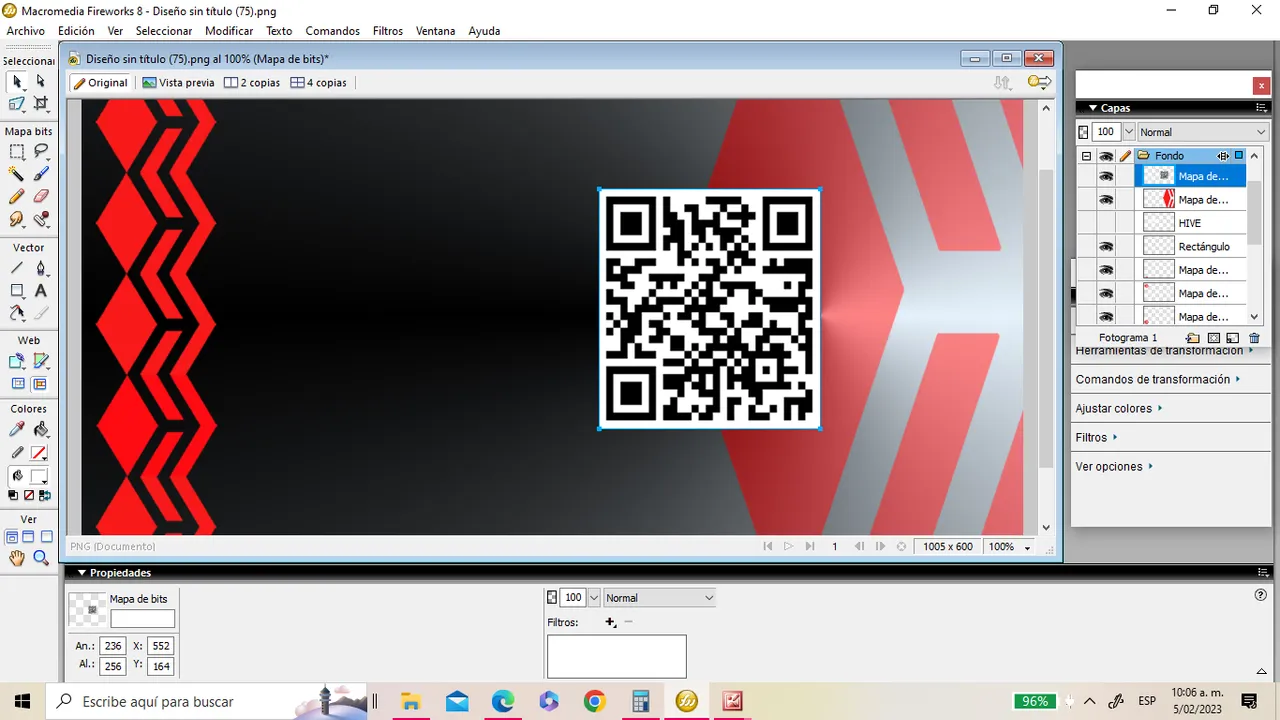Toggle lock pencil on Fondo layer
This screenshot has width=1280, height=720.
(1125, 156)
